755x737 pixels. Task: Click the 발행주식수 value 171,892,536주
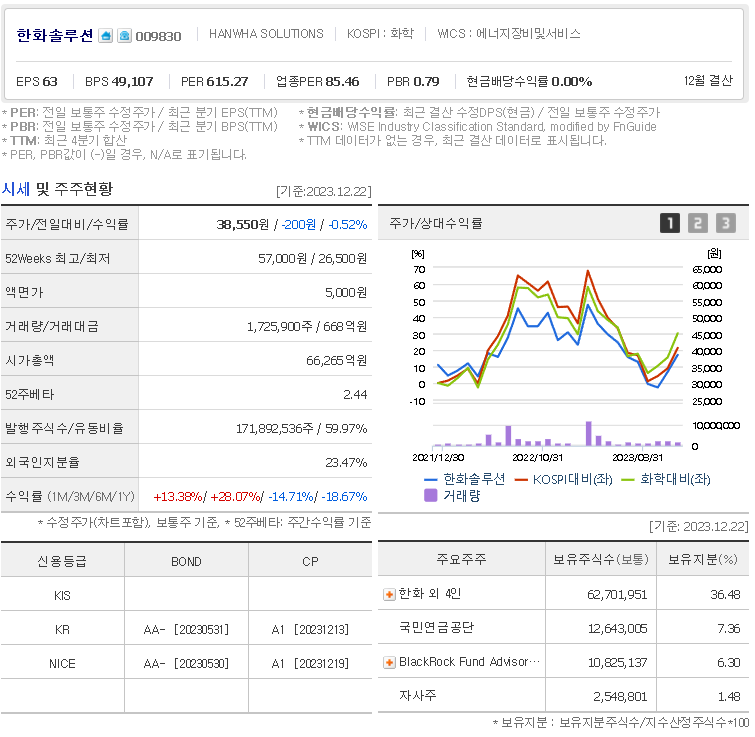(x=274, y=428)
